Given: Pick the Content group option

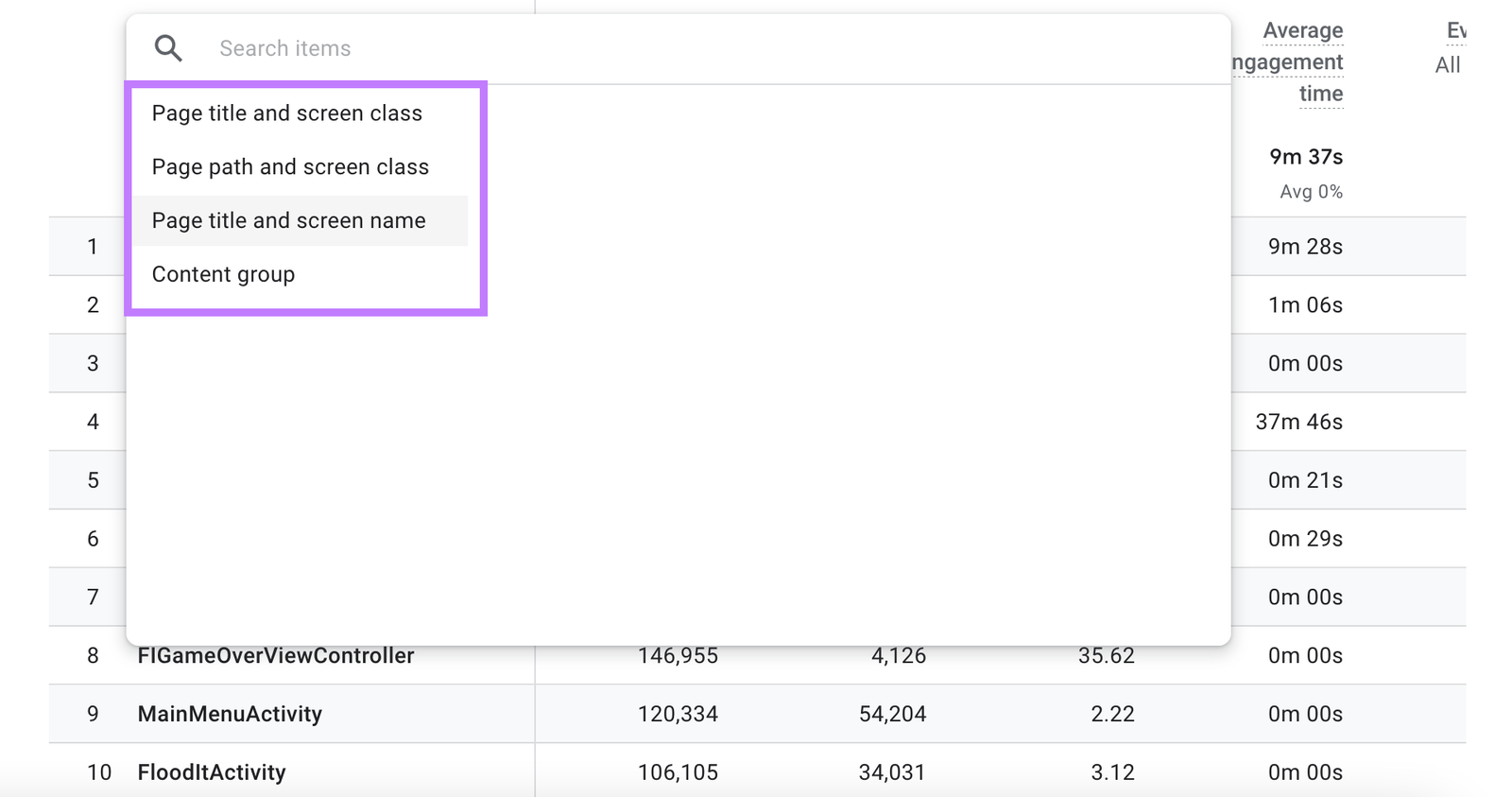Looking at the screenshot, I should point(224,274).
